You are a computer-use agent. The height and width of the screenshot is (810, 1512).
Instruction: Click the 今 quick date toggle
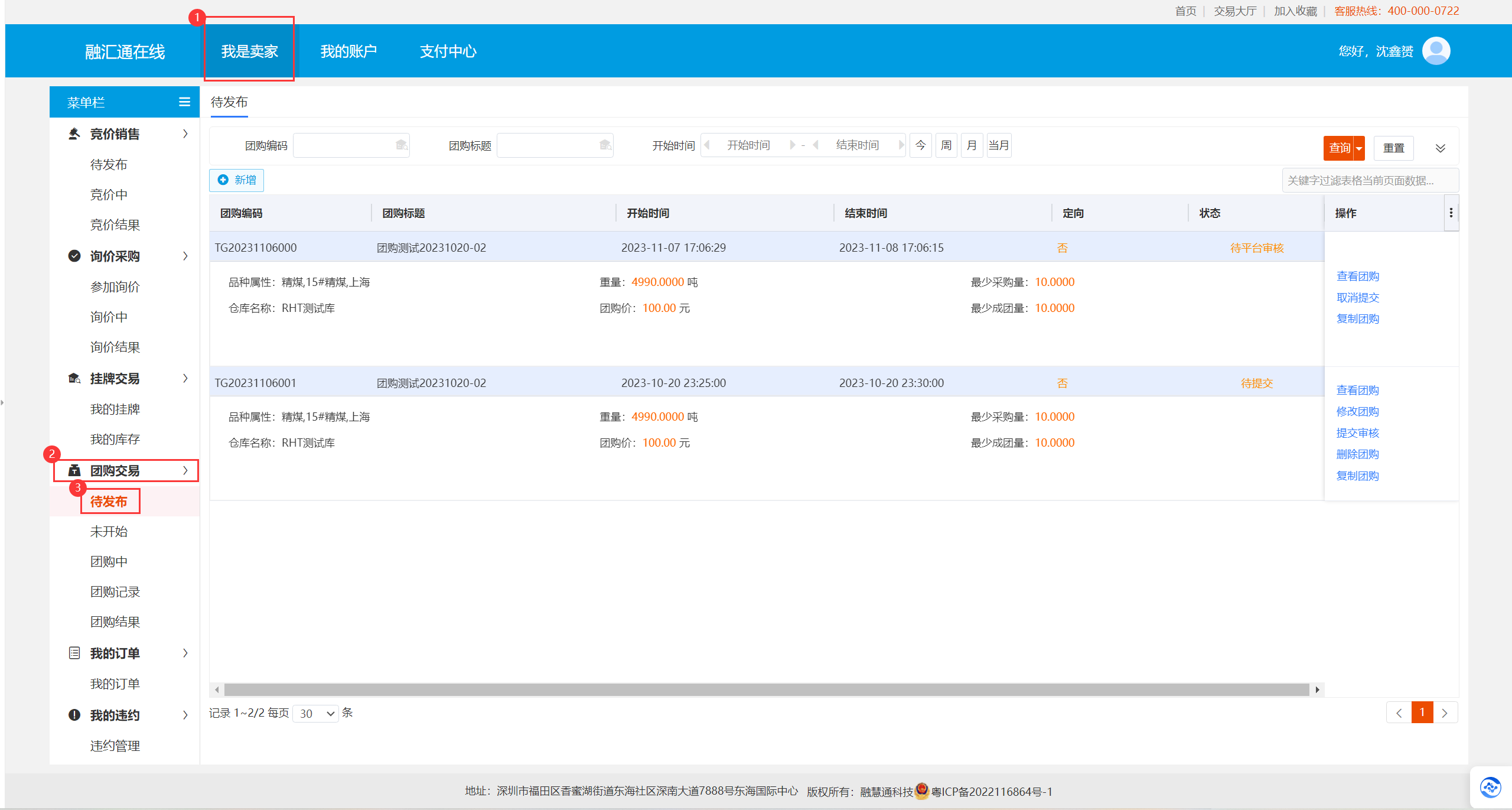pos(920,145)
